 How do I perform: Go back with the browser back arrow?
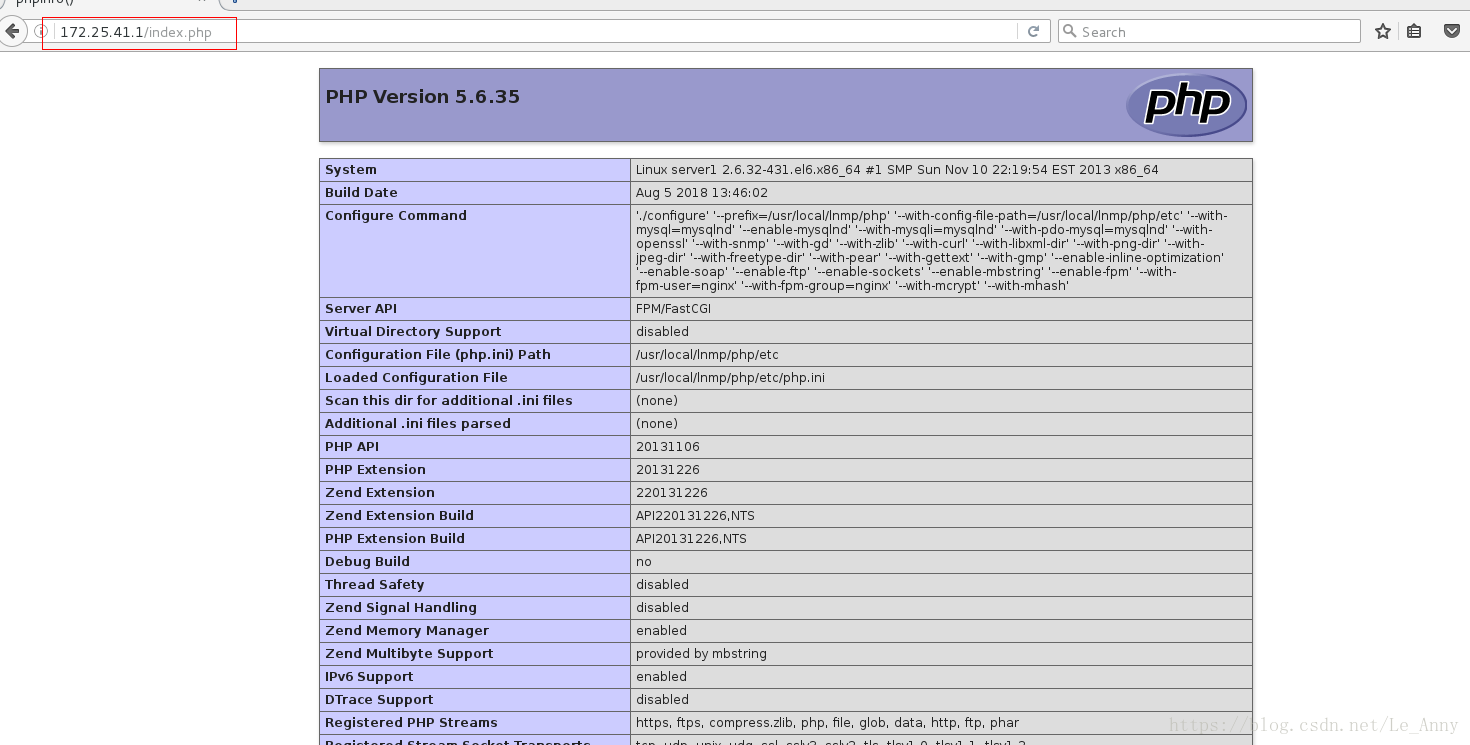(12, 31)
